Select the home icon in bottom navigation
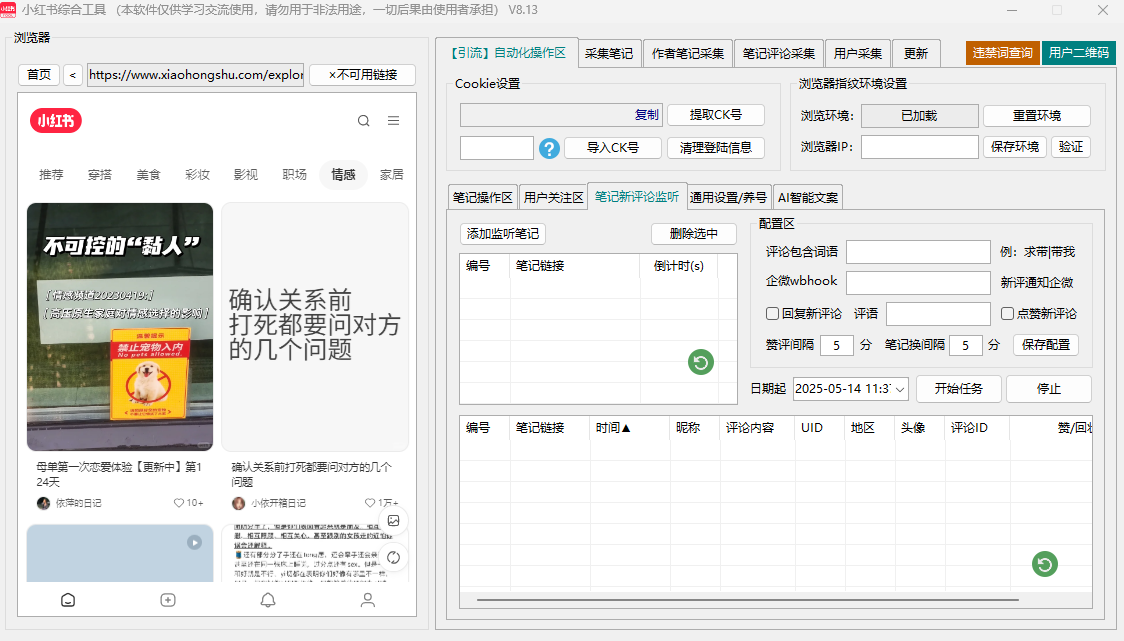Viewport: 1124px width, 641px height. (x=67, y=600)
